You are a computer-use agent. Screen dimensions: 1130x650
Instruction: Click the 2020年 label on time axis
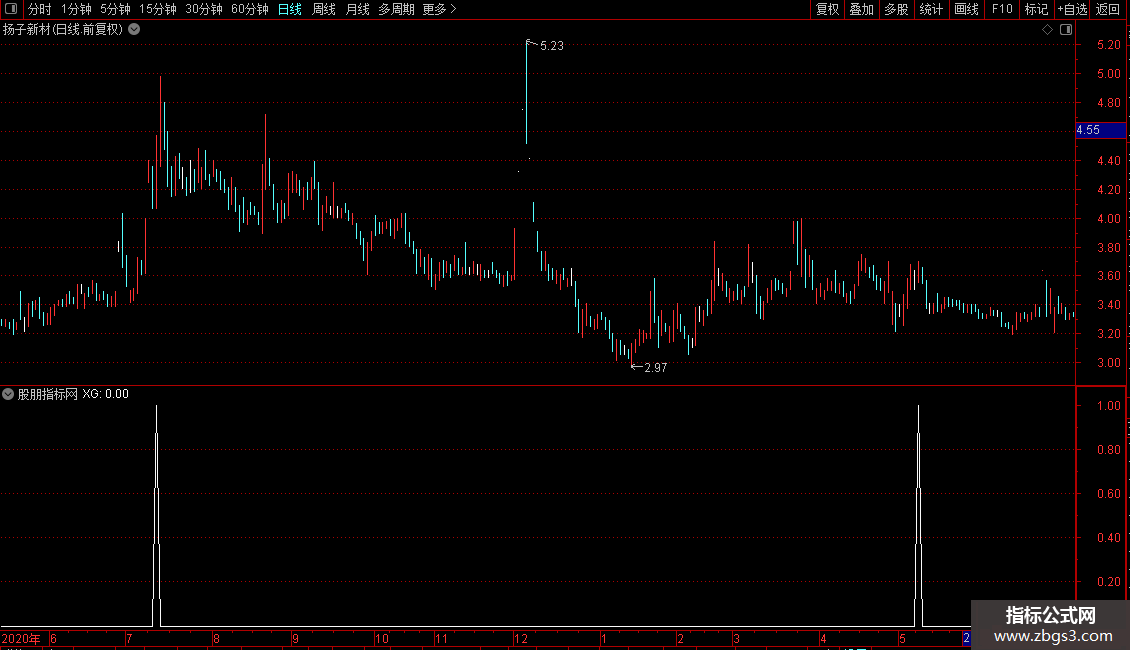click(21, 638)
